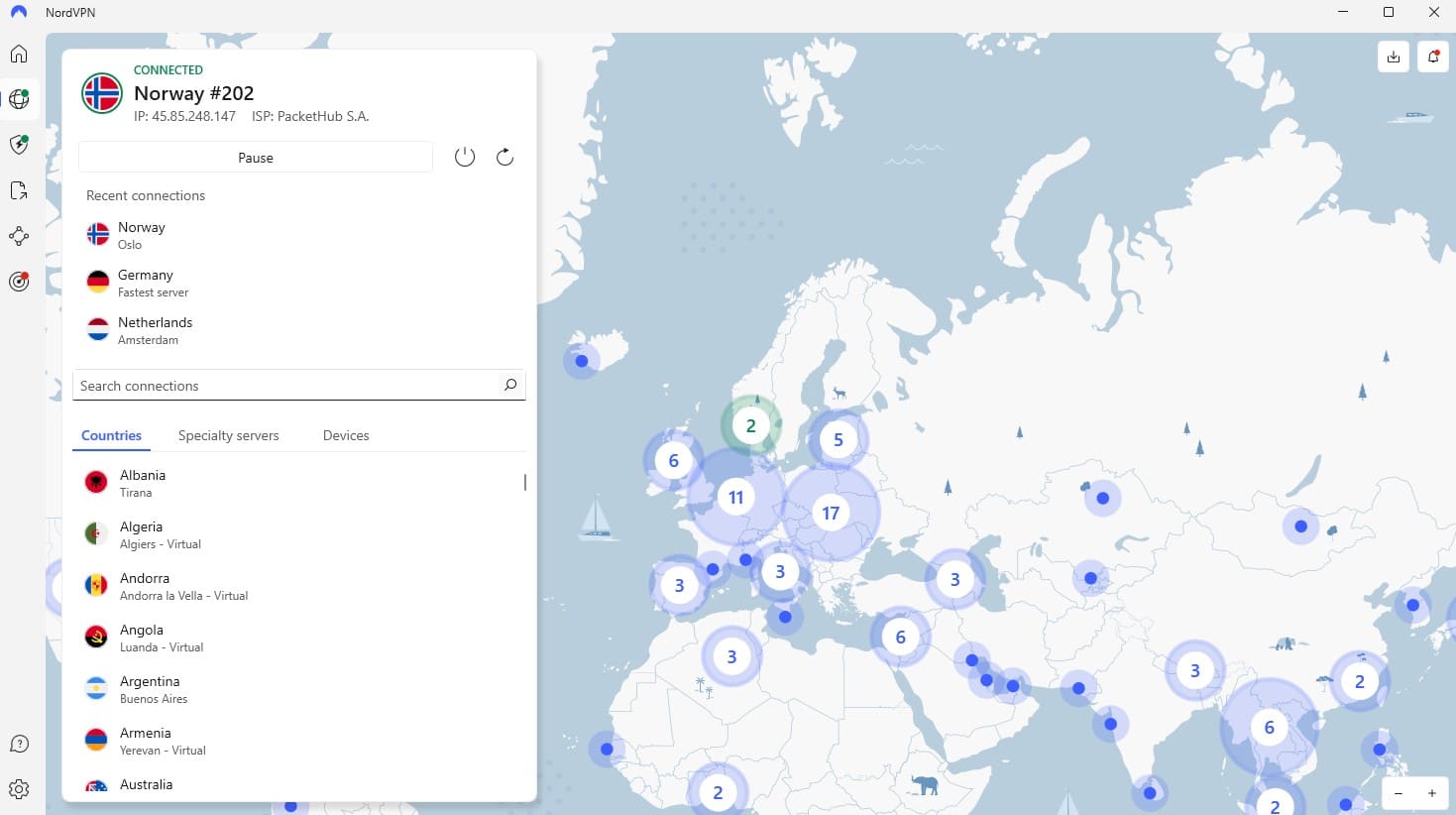Click map cluster marker 11
The image size is (1456, 815).
tap(735, 497)
